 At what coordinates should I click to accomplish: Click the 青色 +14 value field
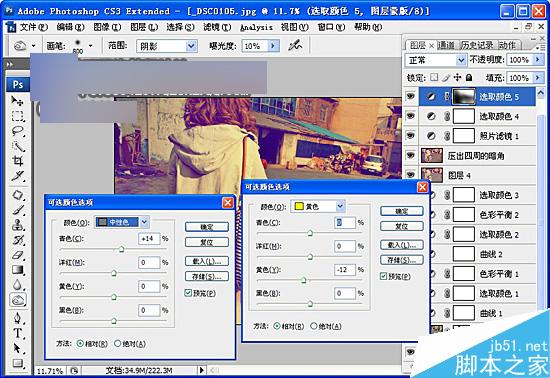(x=149, y=239)
